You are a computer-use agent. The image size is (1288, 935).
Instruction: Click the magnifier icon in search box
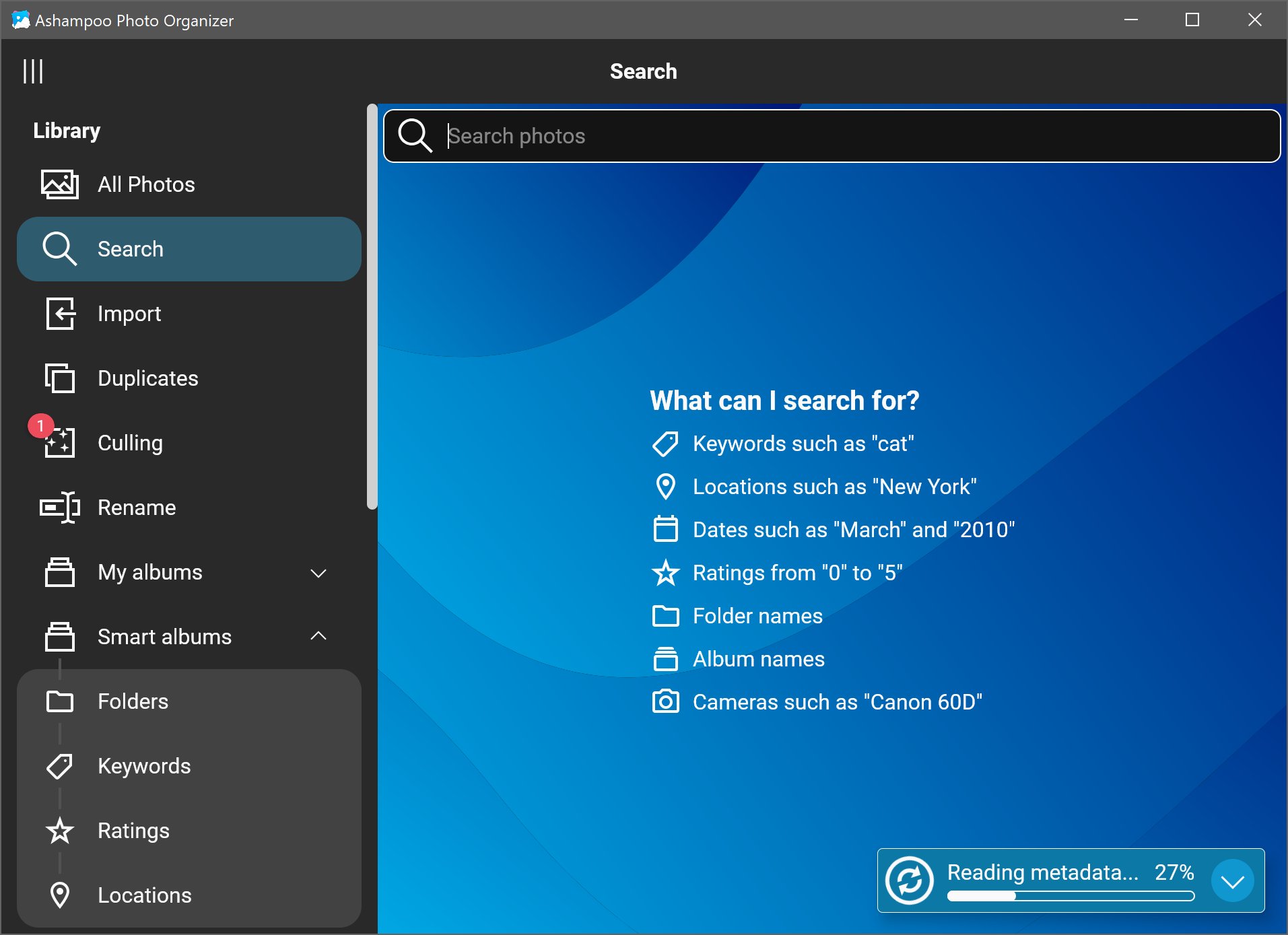tap(415, 136)
